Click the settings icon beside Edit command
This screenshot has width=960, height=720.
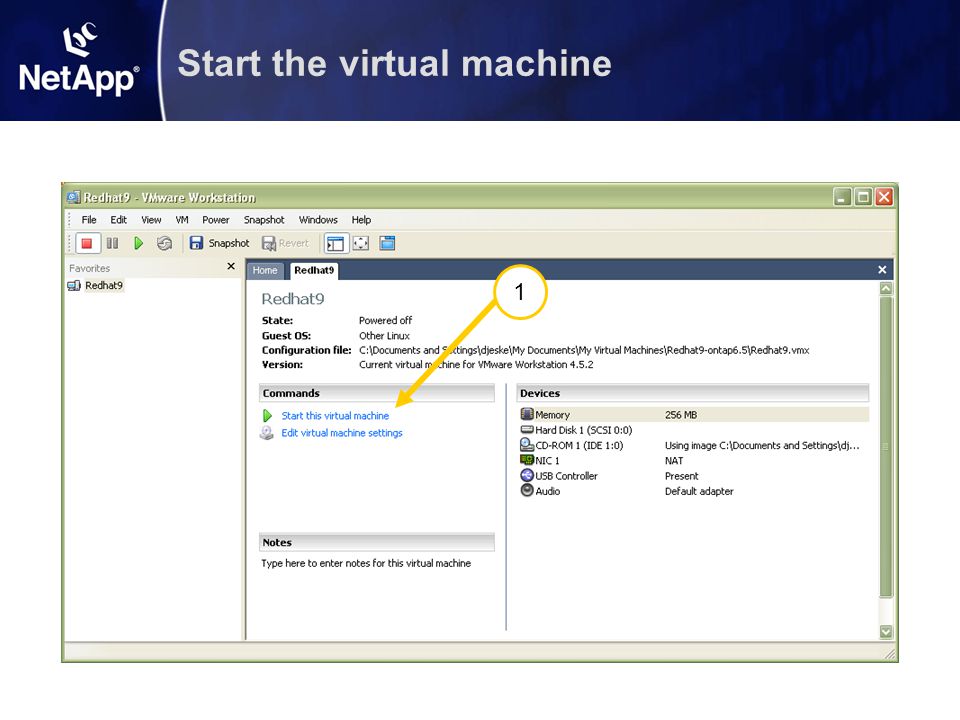[x=267, y=433]
